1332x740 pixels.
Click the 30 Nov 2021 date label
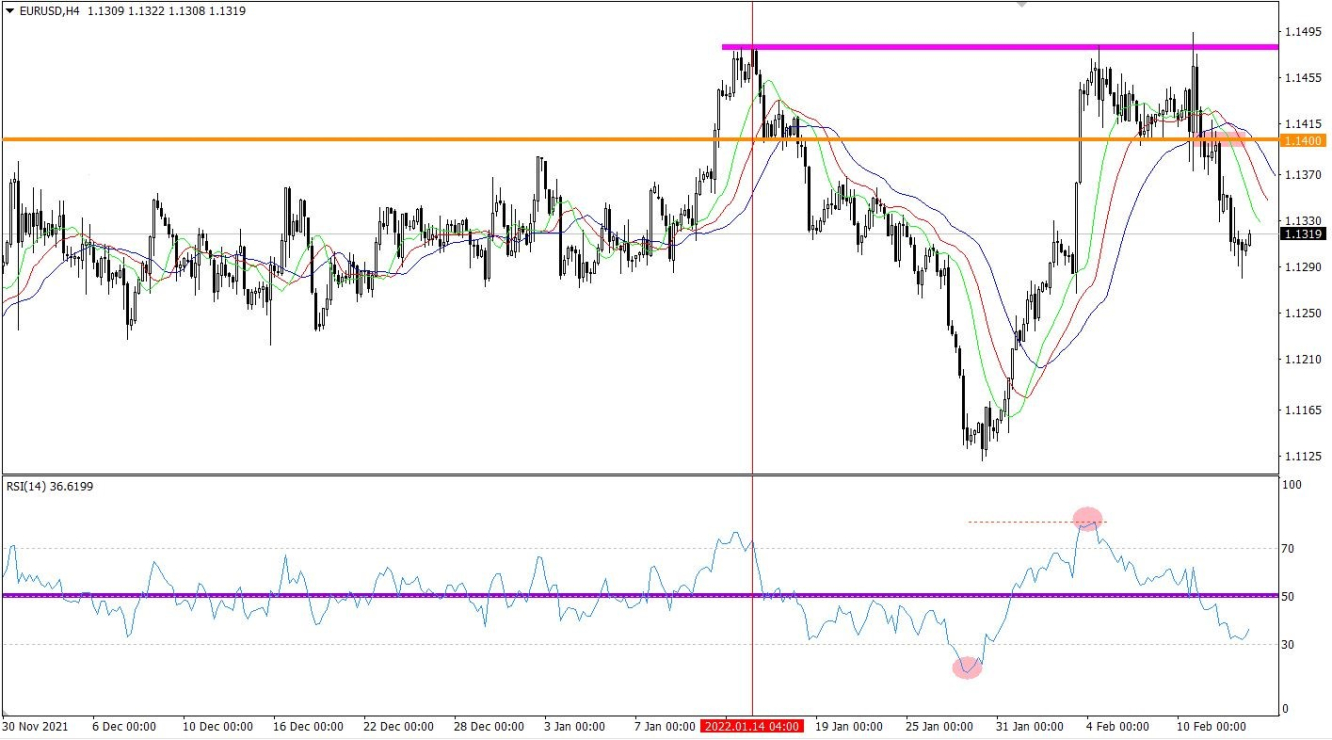[33, 727]
